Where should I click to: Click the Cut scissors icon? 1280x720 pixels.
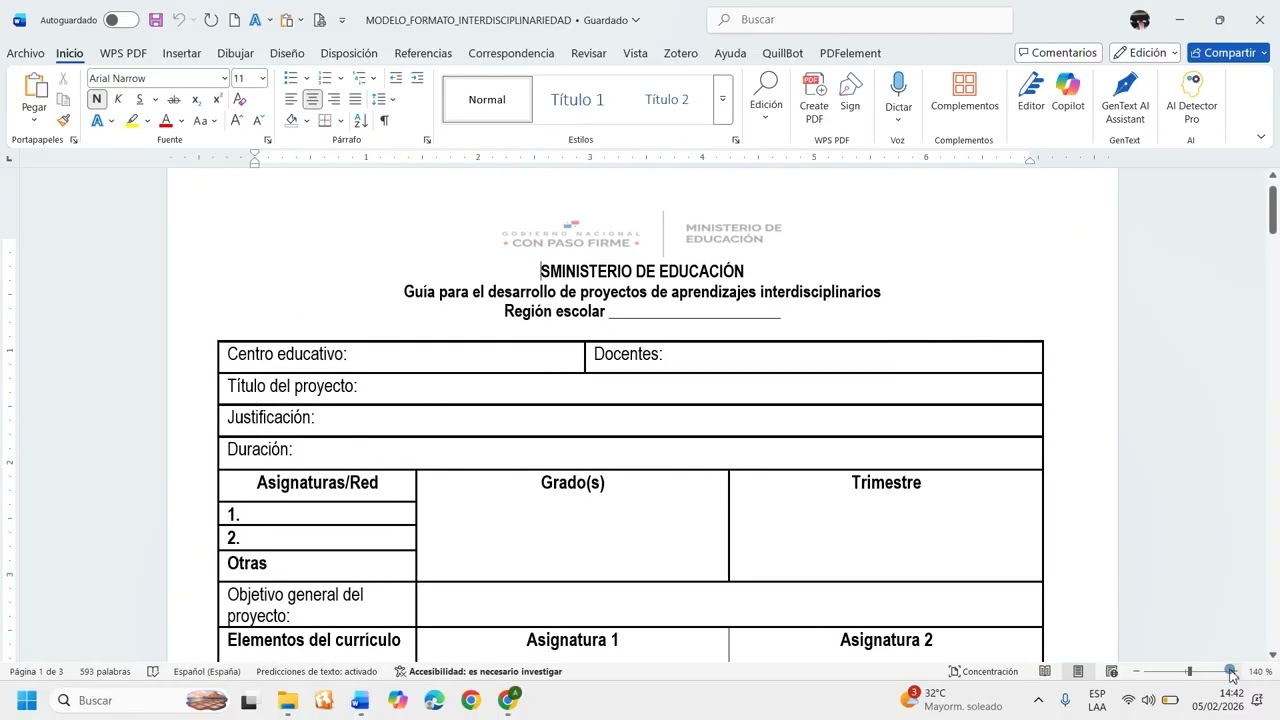click(x=63, y=78)
